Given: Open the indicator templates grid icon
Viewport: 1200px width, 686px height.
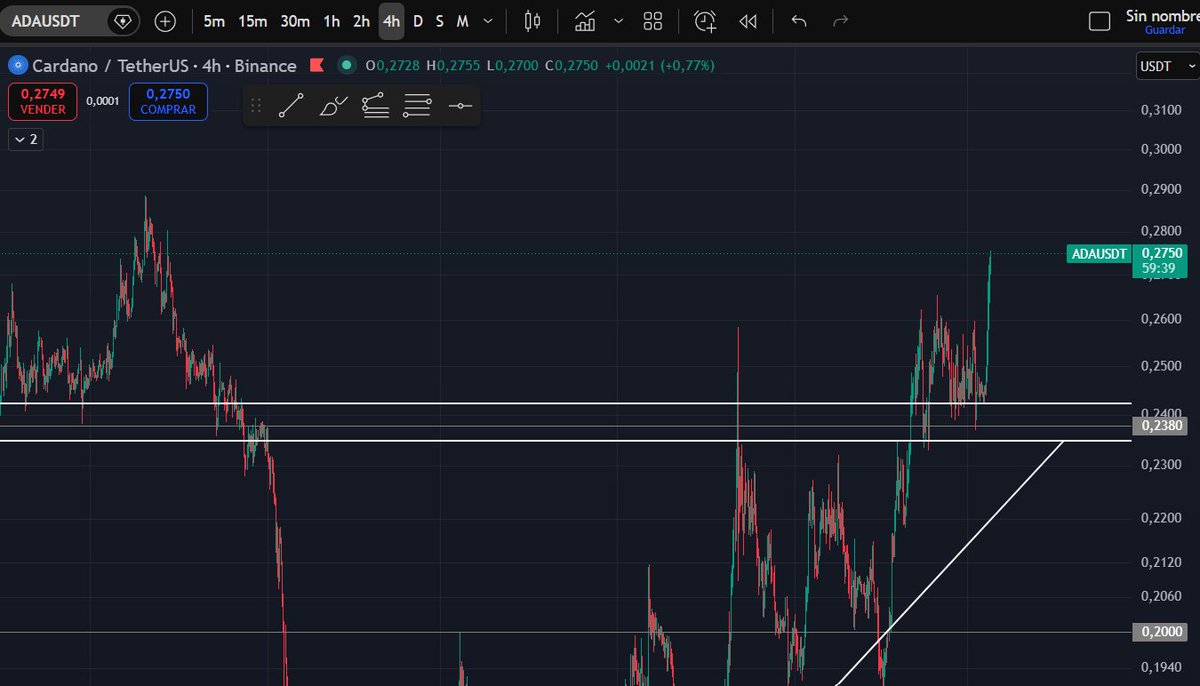Looking at the screenshot, I should [653, 20].
